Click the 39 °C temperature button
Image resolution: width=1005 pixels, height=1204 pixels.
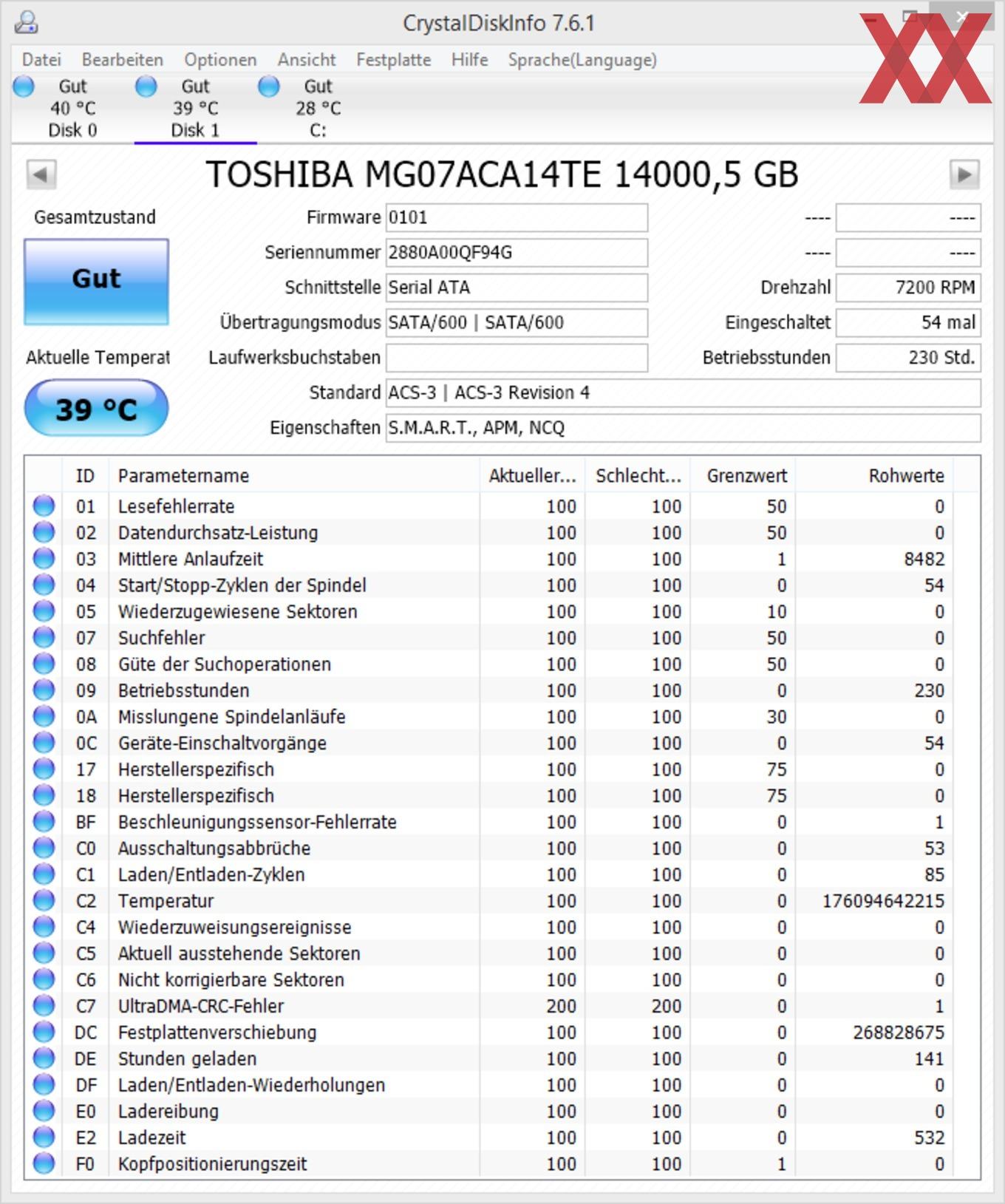(97, 408)
